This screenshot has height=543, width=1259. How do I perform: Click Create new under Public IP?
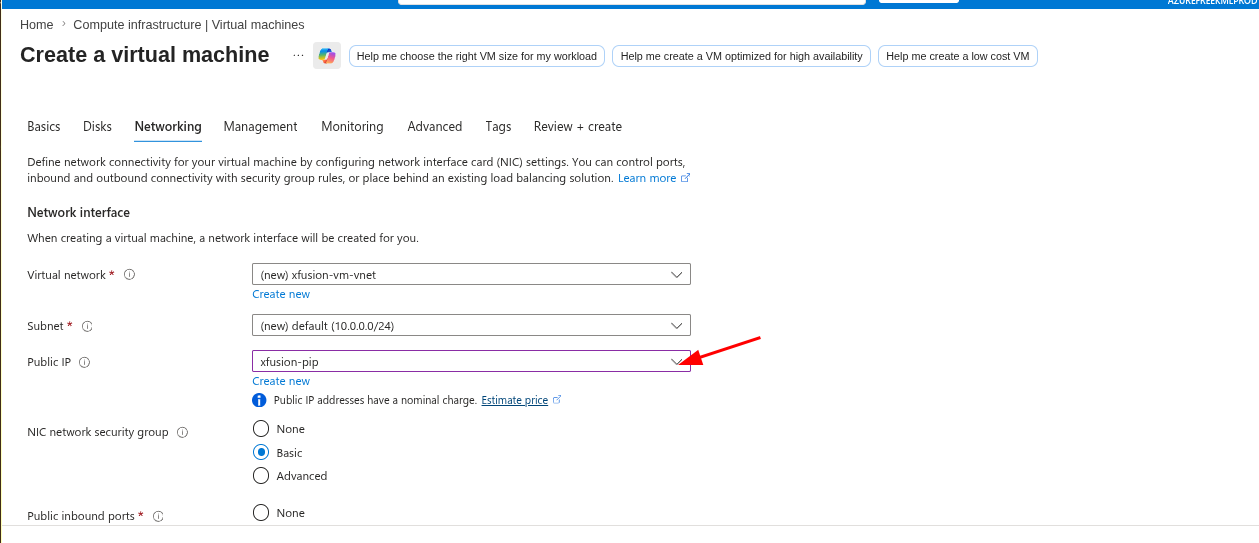[x=281, y=381]
